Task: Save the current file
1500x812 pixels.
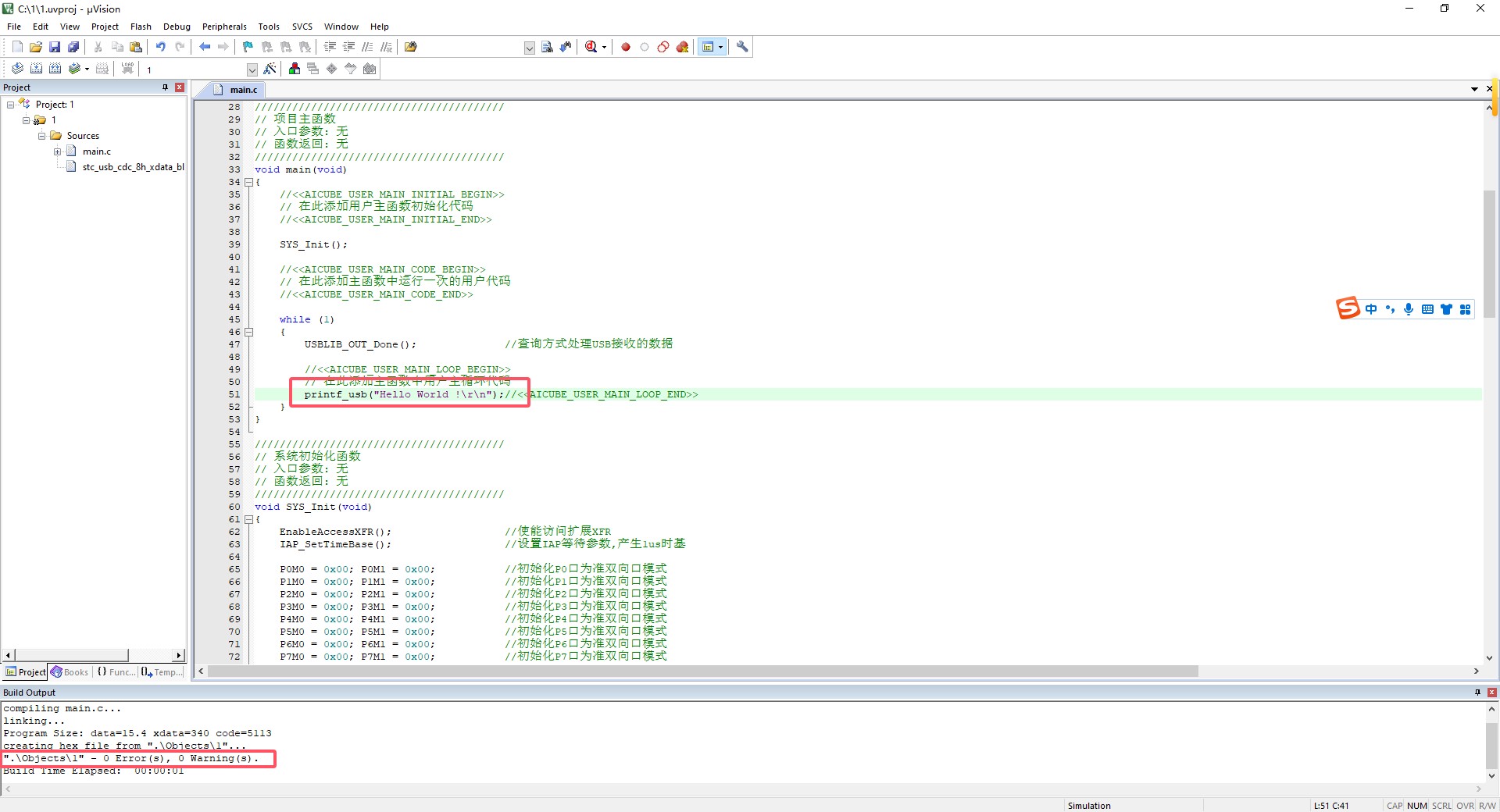Action: (x=55, y=47)
